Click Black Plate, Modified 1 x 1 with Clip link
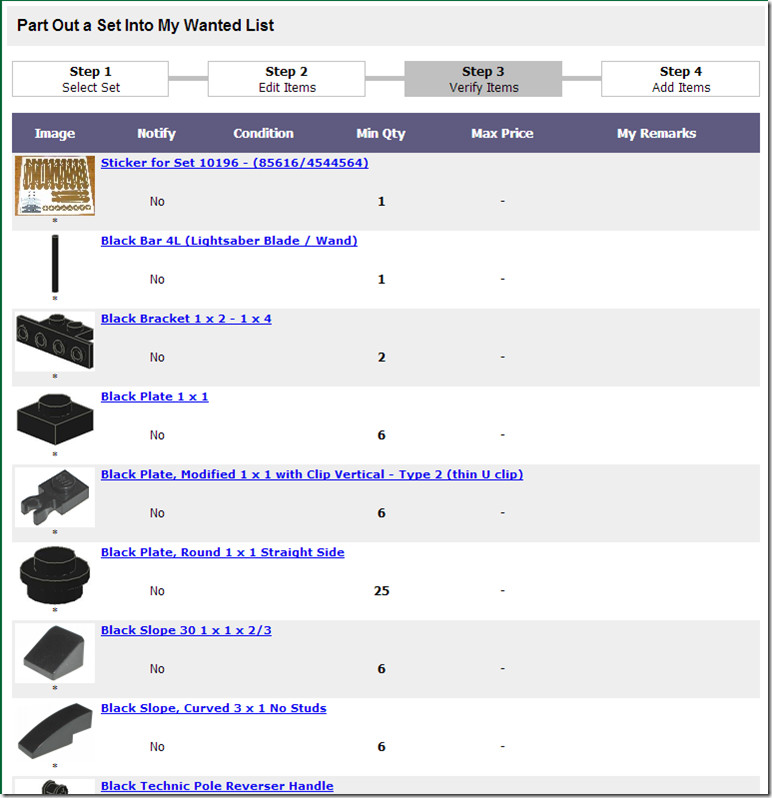 click(311, 475)
